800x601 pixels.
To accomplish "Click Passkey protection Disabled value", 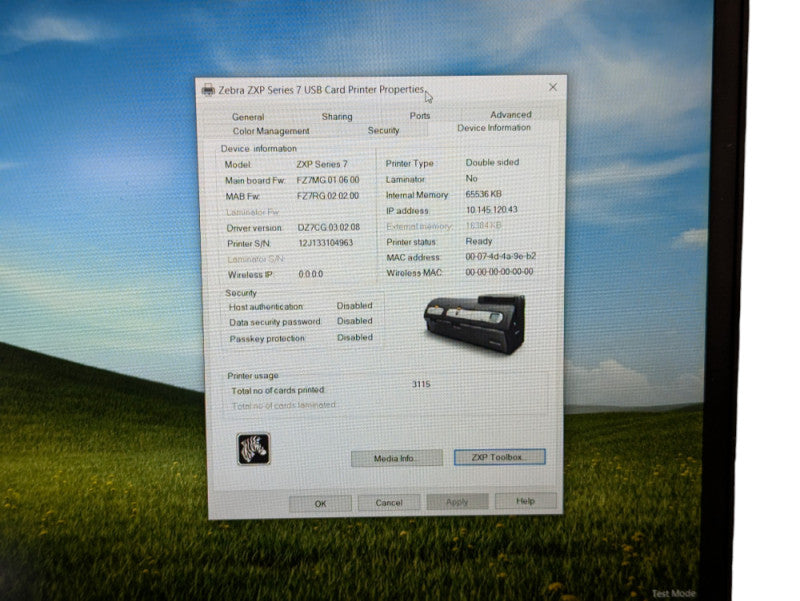I will [x=355, y=337].
